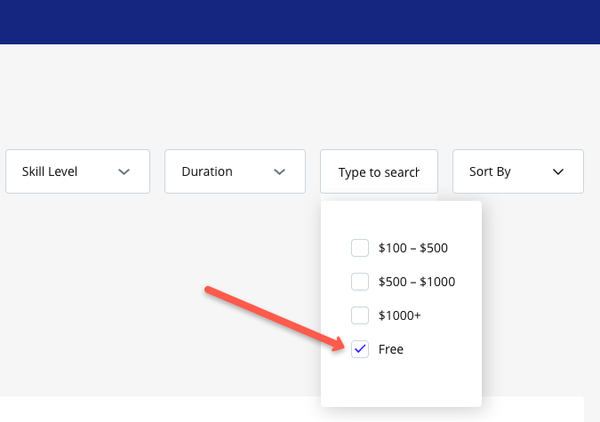Click the "Free" option label text
Screen dimensions: 600x422
391,350
